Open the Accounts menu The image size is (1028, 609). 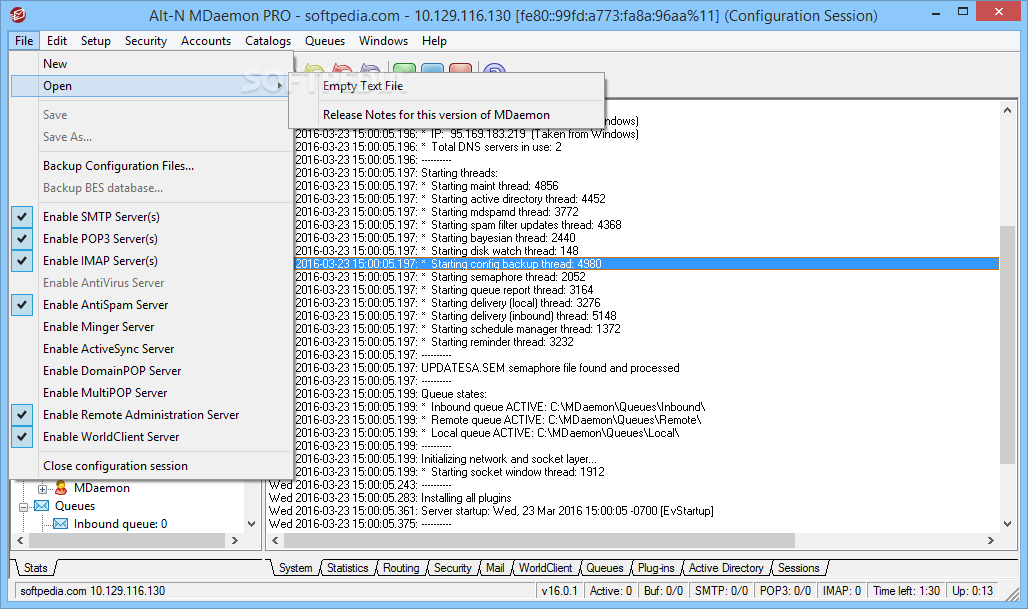click(x=206, y=41)
